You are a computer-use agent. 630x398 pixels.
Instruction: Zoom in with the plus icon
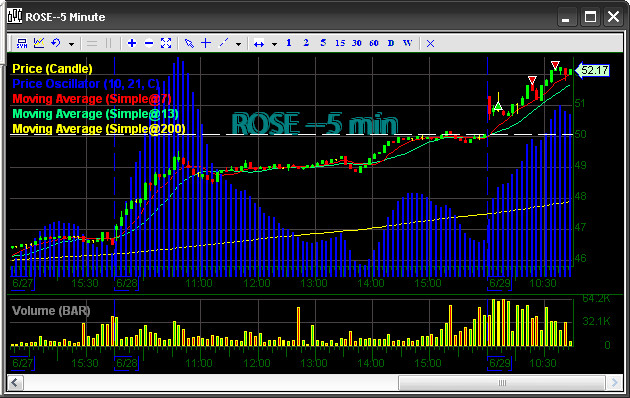coord(132,43)
